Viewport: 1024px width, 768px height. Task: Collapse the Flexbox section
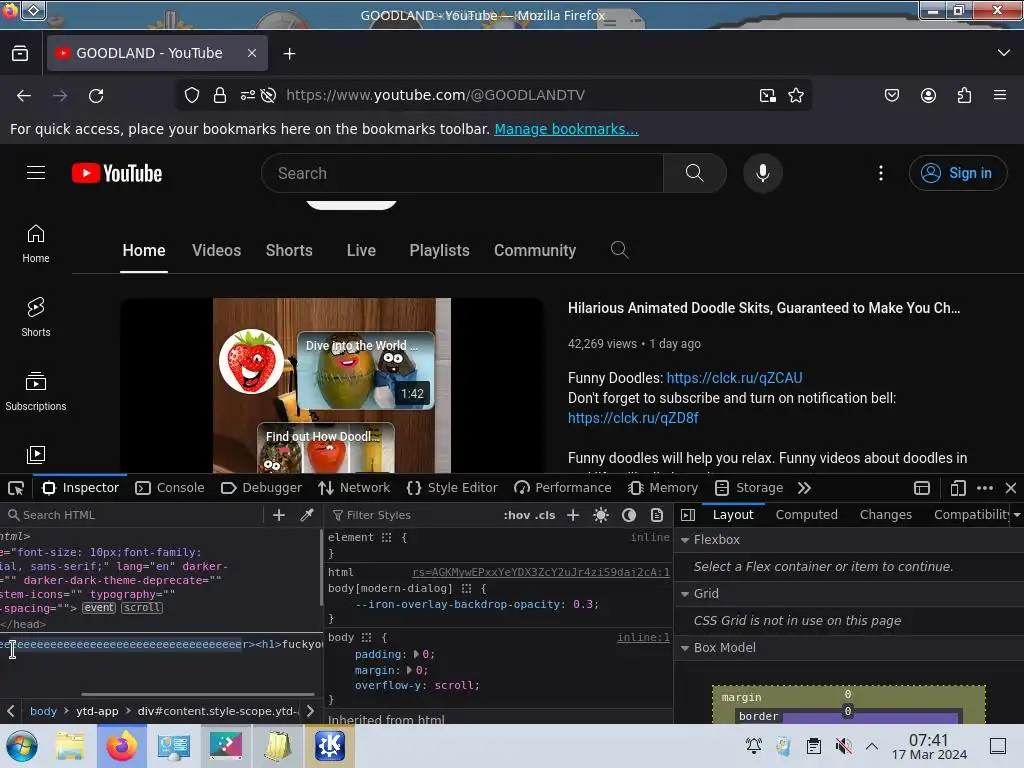coord(685,540)
